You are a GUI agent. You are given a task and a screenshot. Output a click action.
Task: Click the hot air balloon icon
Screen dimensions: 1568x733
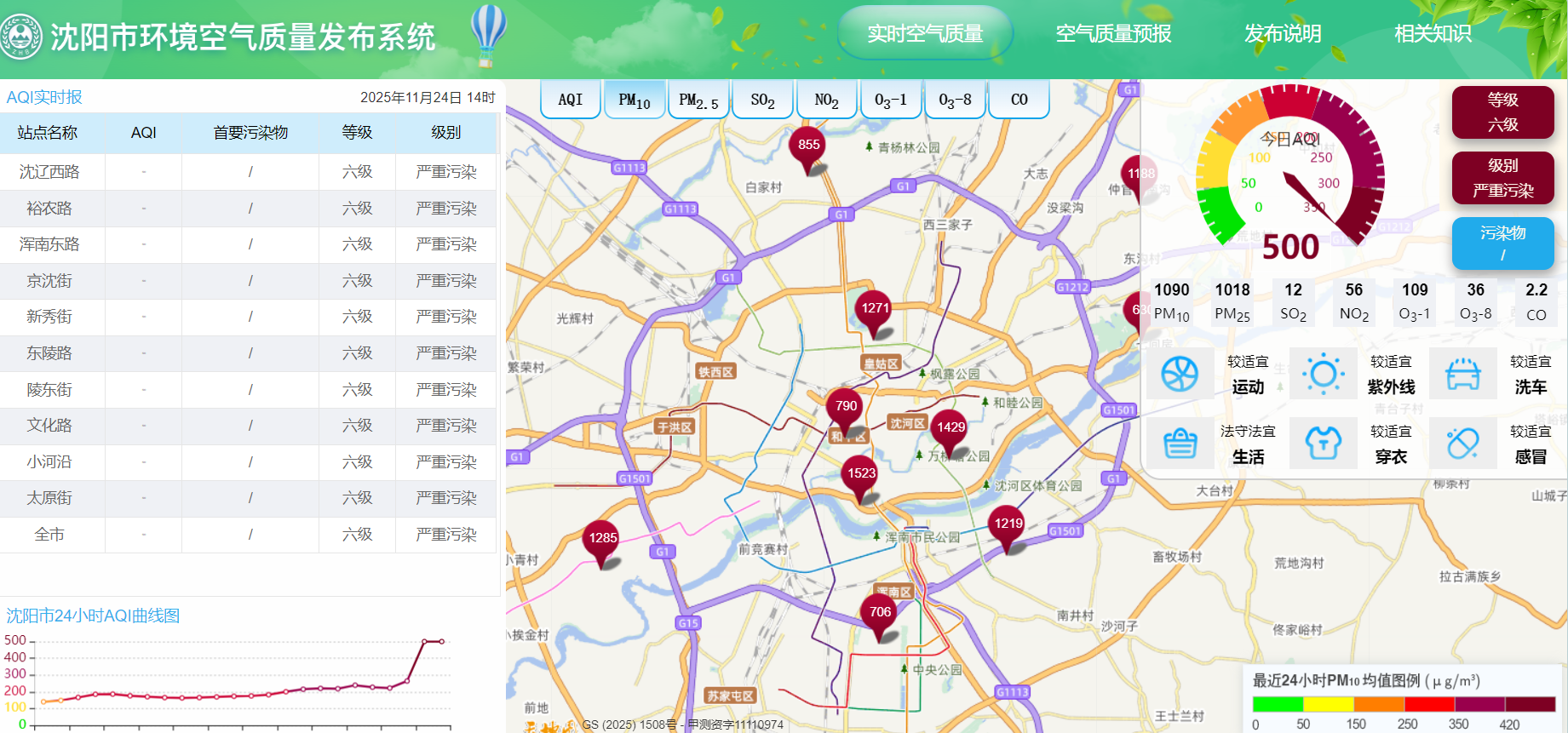coord(488,34)
